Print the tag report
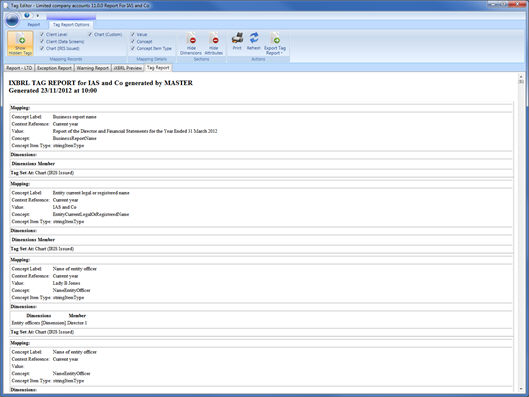529x397 pixels. pyautogui.click(x=237, y=41)
